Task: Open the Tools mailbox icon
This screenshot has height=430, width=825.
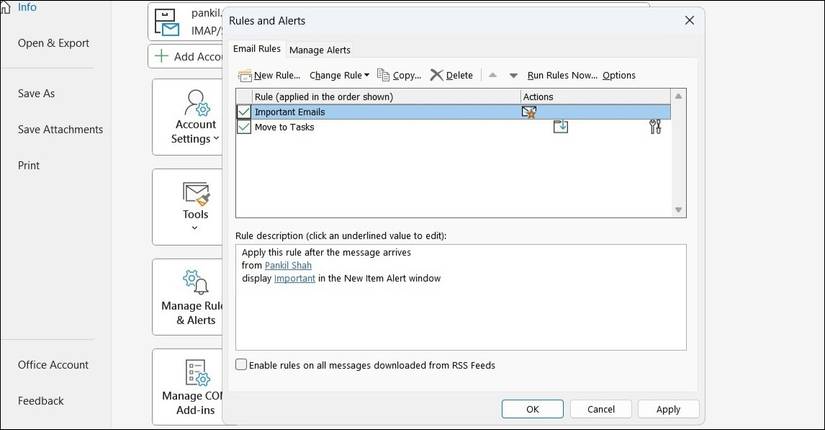Action: [x=195, y=192]
